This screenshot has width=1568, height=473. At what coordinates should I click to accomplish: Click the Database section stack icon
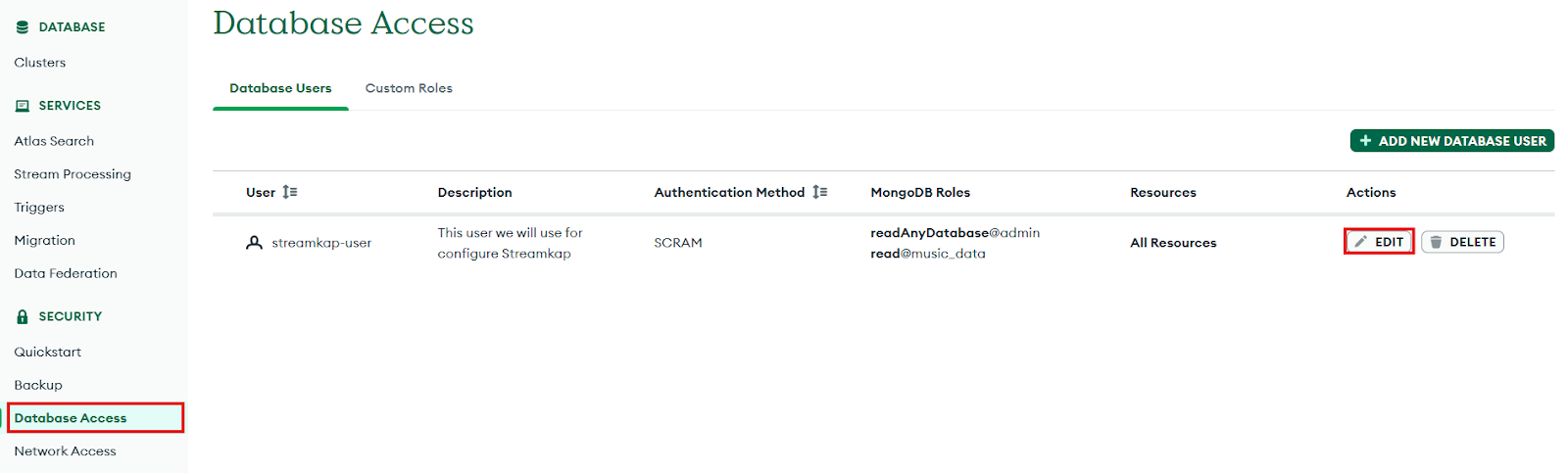point(23,27)
